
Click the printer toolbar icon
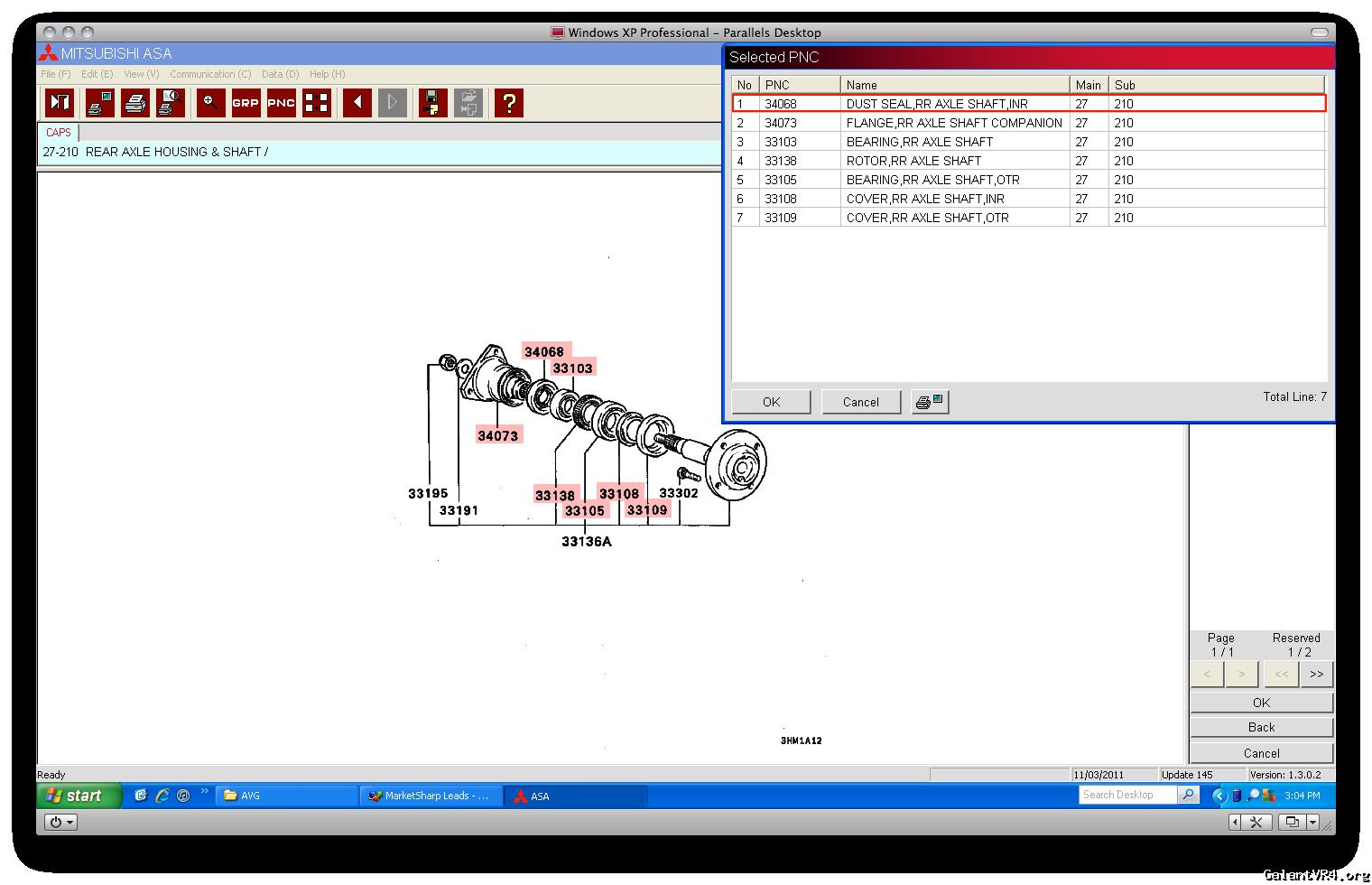pos(135,103)
